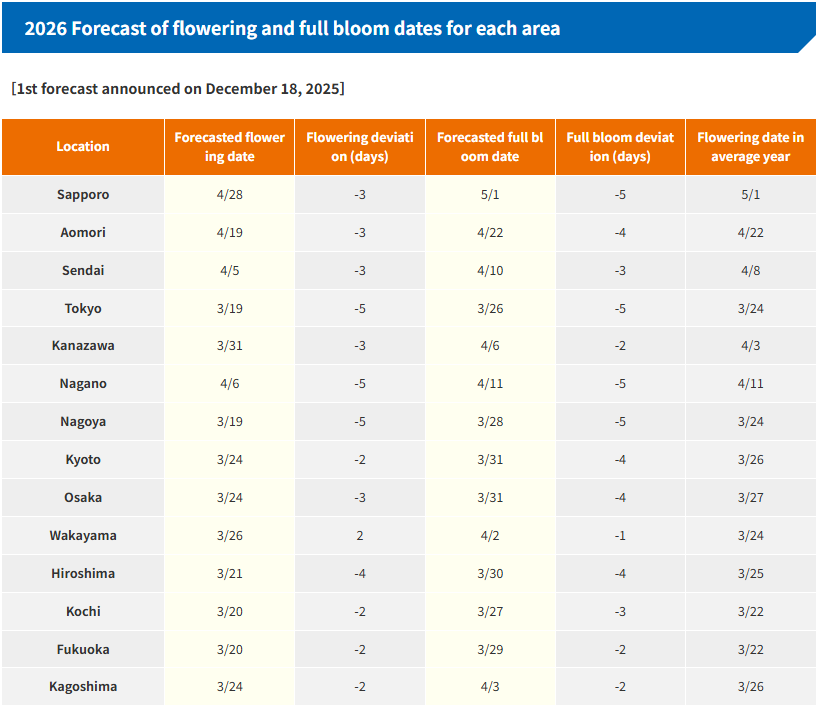The width and height of the screenshot is (818, 723).
Task: Click the 1st forecast announcement date text
Action: [178, 89]
